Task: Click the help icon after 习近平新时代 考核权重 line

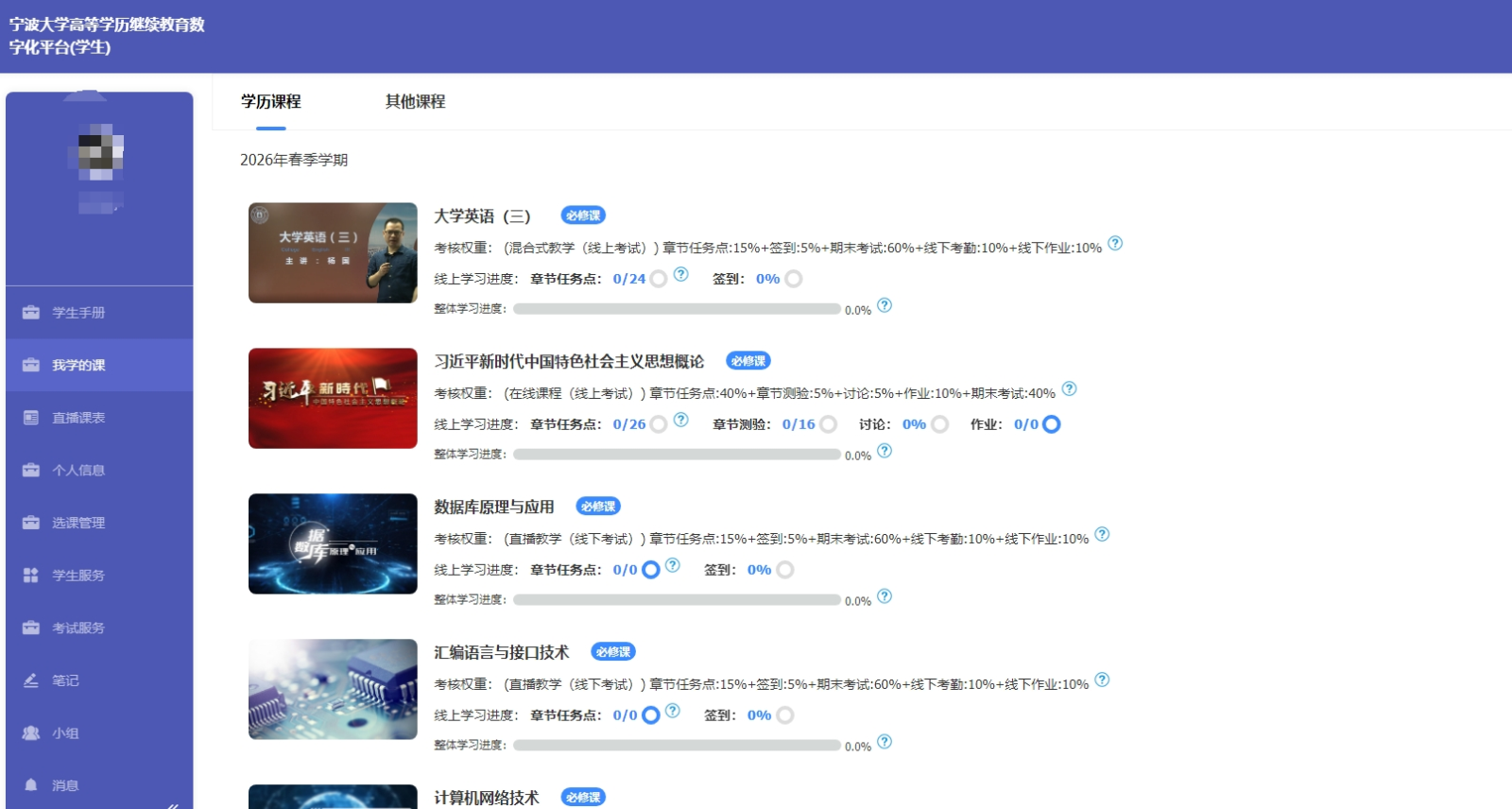Action: pos(1069,389)
